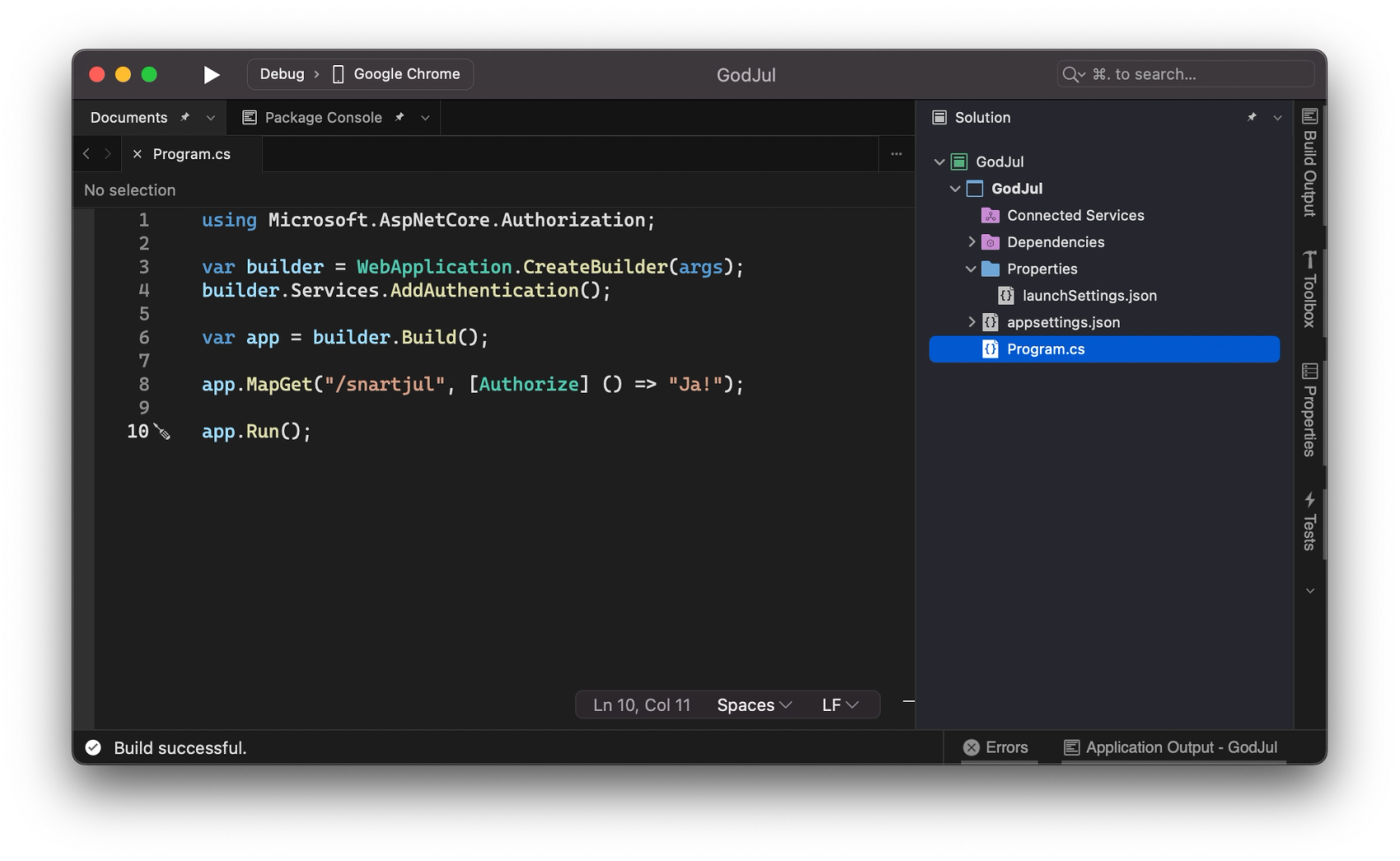
Task: Open the Toolbox side panel
Action: [1309, 289]
